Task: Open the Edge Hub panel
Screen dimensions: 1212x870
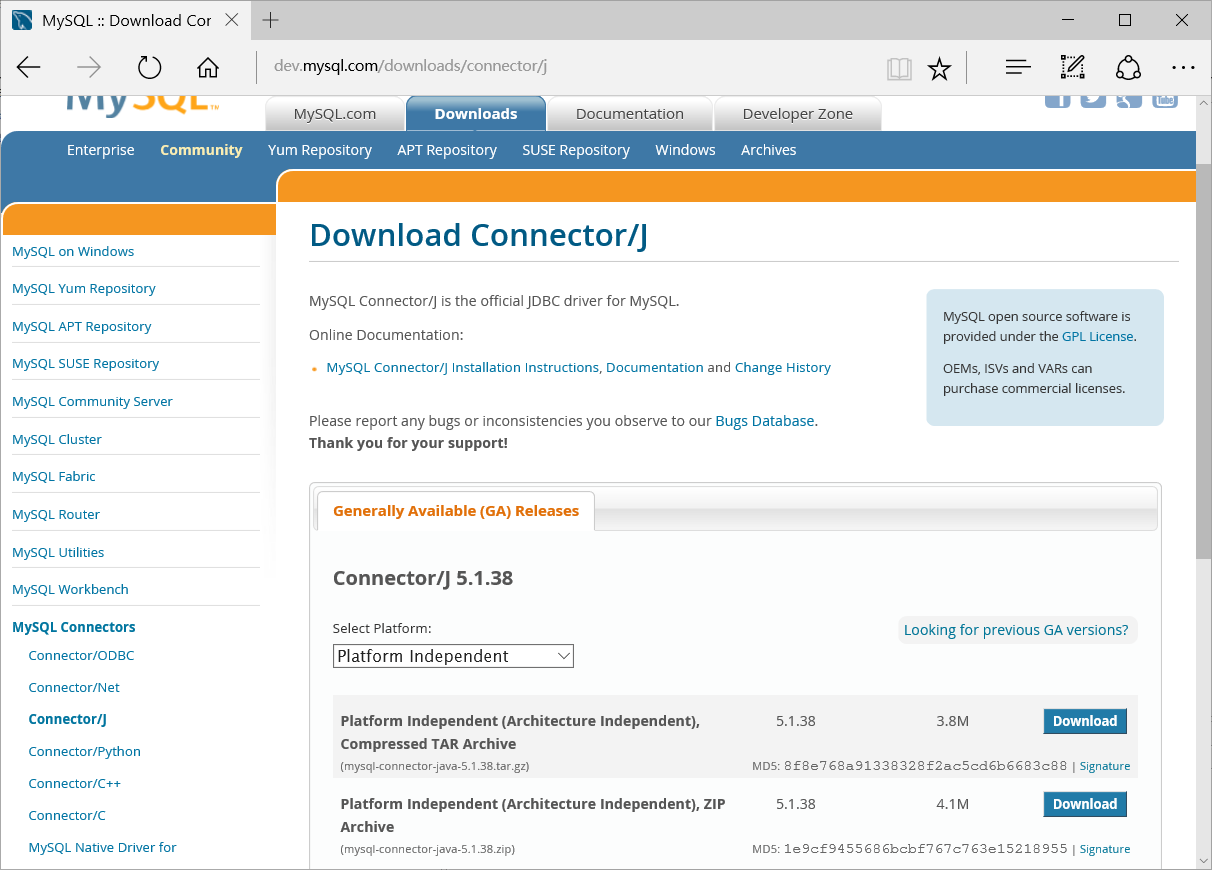Action: click(x=1018, y=68)
